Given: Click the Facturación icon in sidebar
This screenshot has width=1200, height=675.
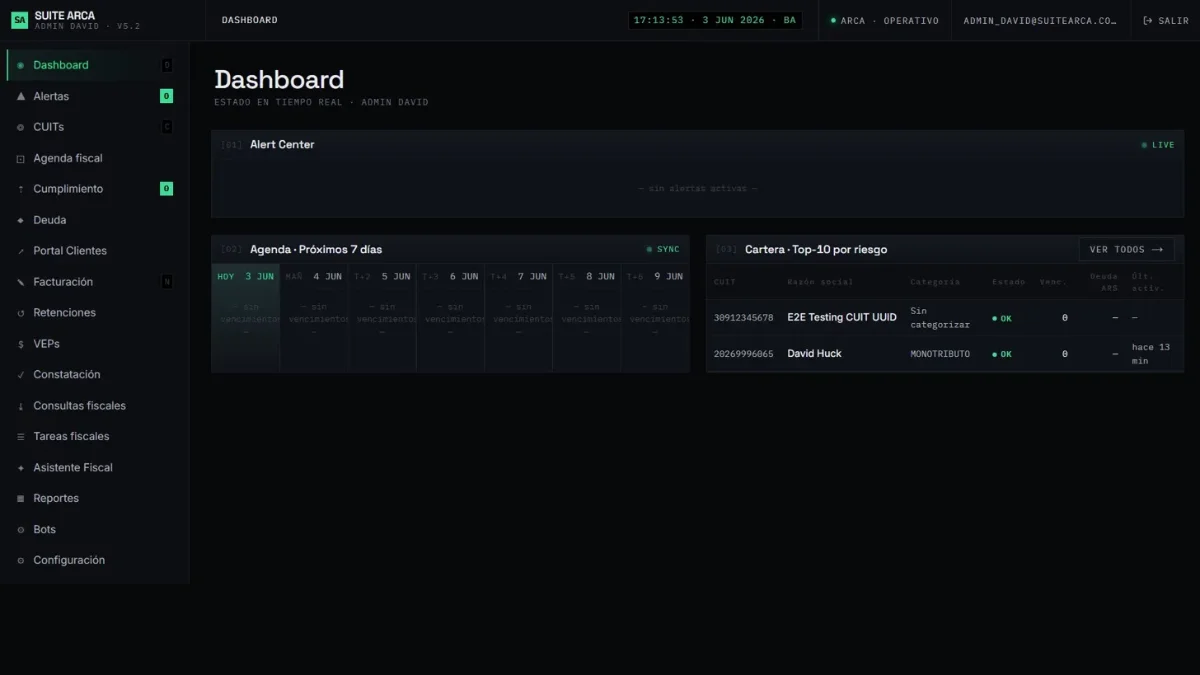Looking at the screenshot, I should tap(21, 282).
